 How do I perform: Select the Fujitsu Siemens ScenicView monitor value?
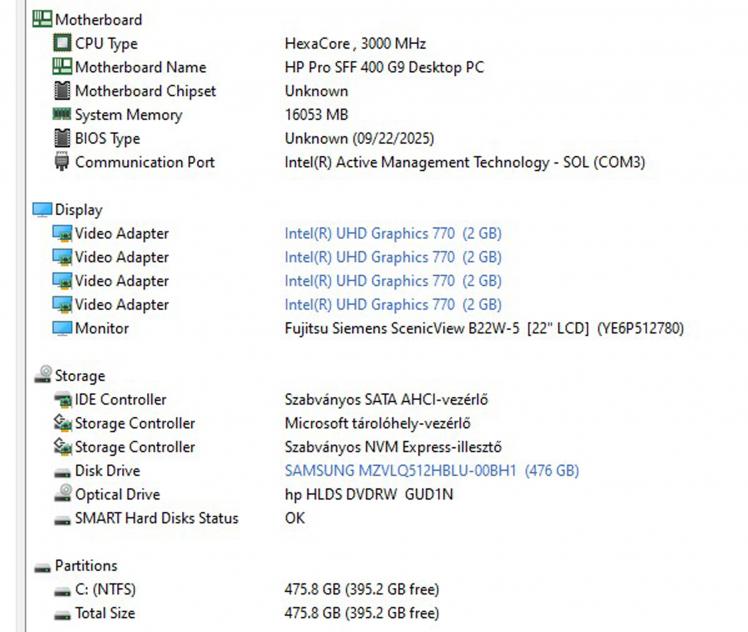[x=484, y=328]
